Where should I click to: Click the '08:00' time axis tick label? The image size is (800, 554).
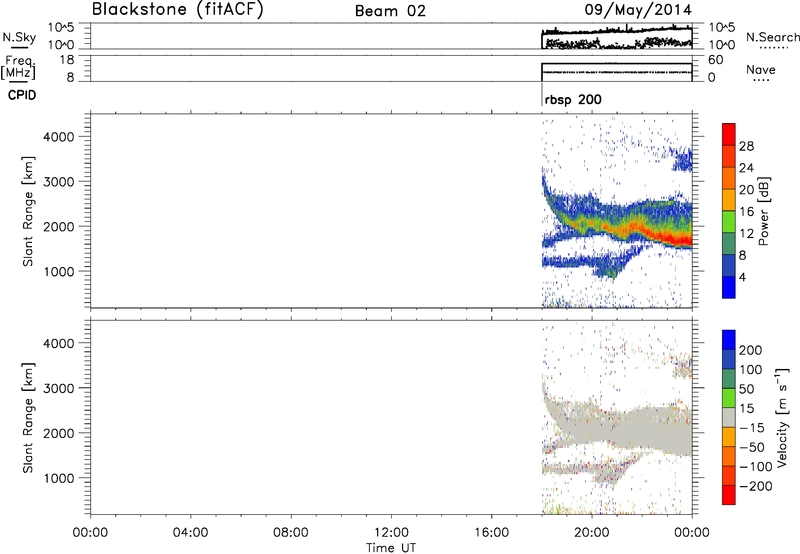click(291, 533)
